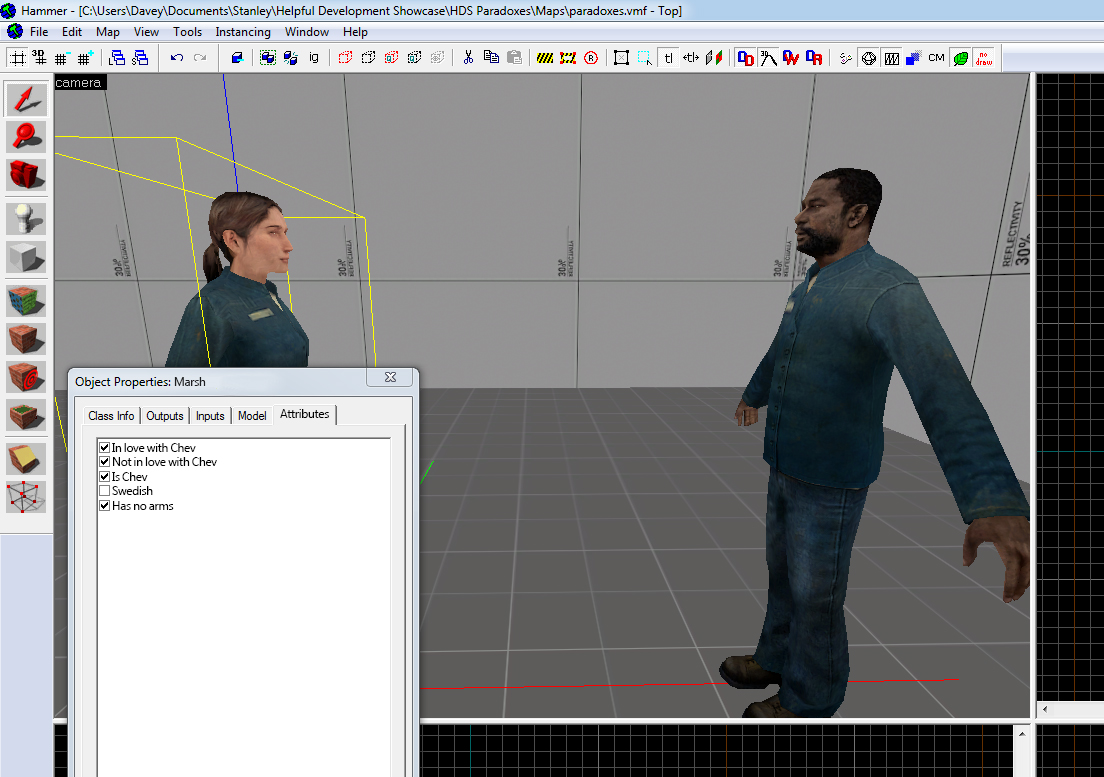Toggle the 2D grid display
The image size is (1104, 777).
(18, 58)
